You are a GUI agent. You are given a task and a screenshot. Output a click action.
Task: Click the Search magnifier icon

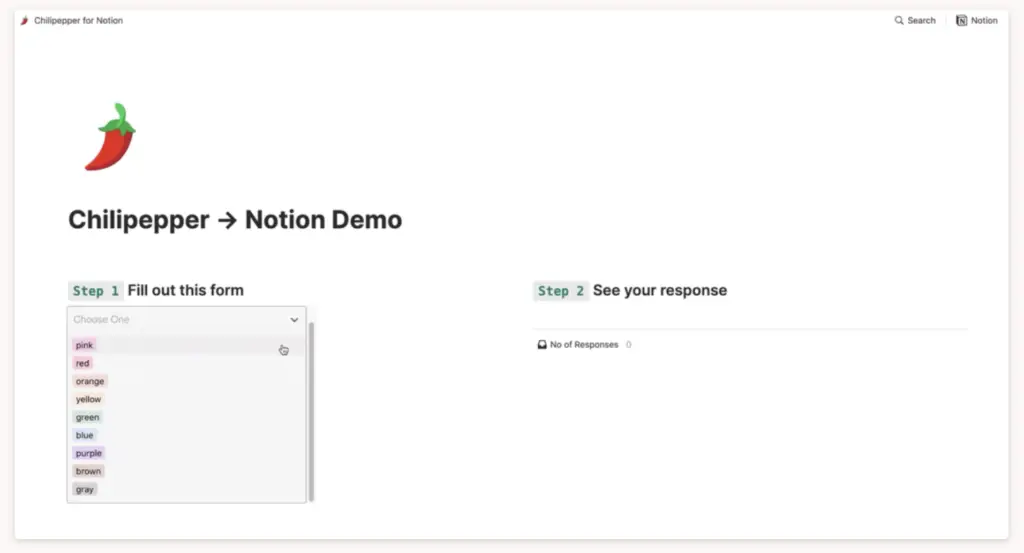(899, 21)
